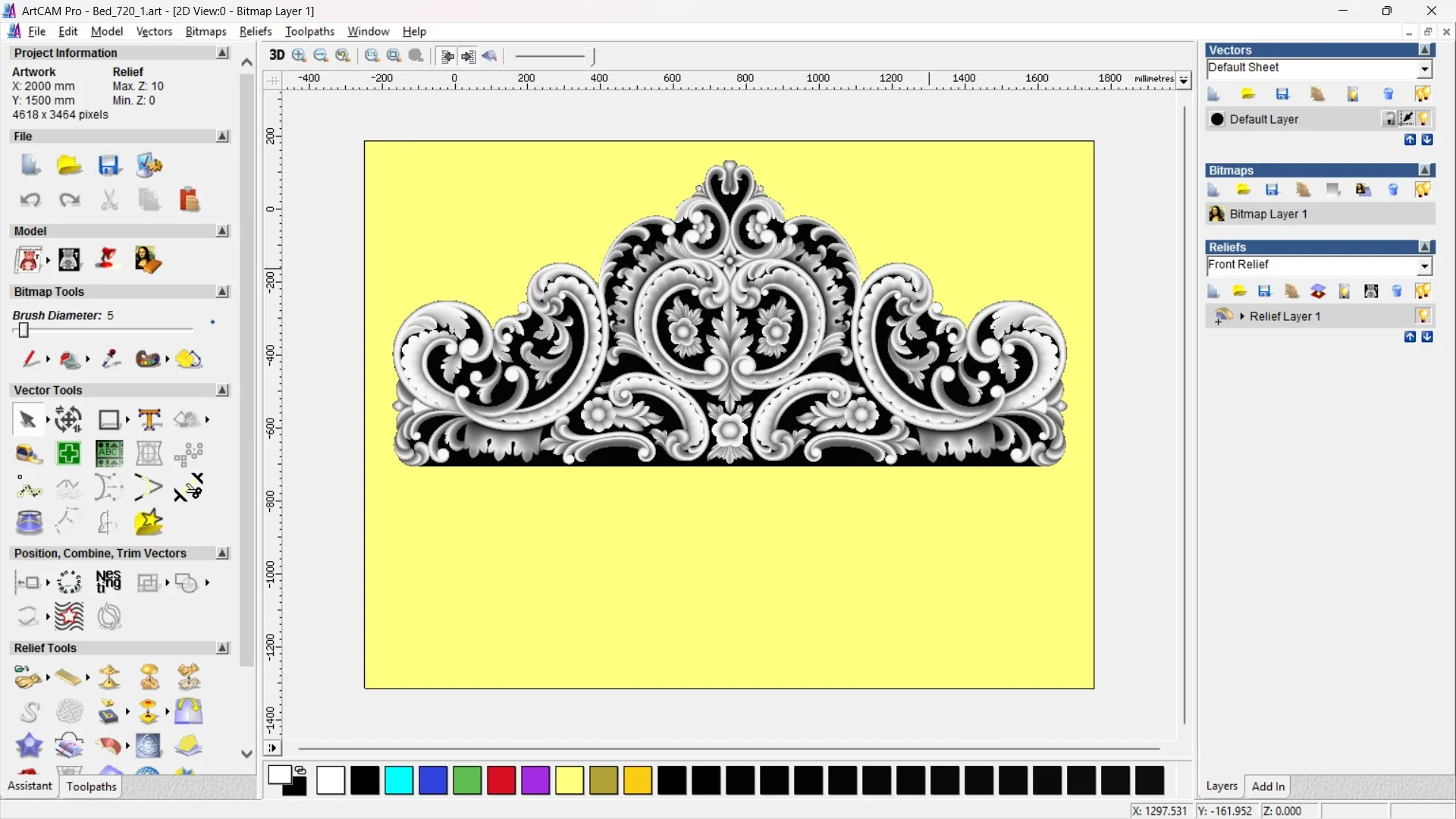Click the Save file icon

(108, 165)
